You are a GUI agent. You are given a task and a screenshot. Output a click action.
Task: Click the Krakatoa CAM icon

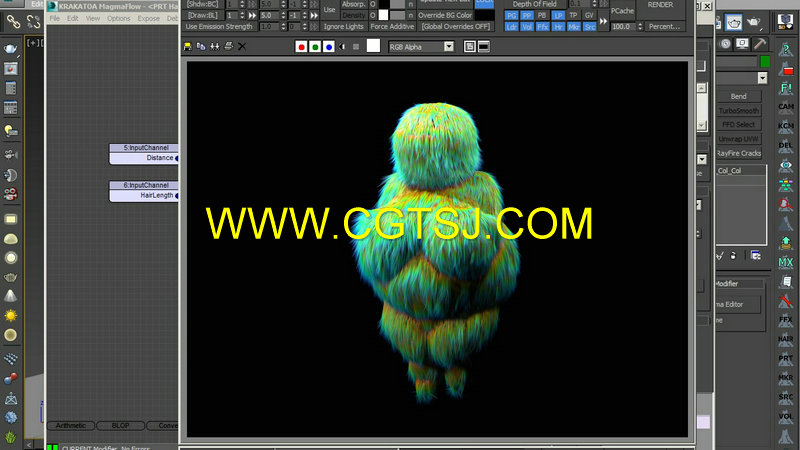point(786,108)
